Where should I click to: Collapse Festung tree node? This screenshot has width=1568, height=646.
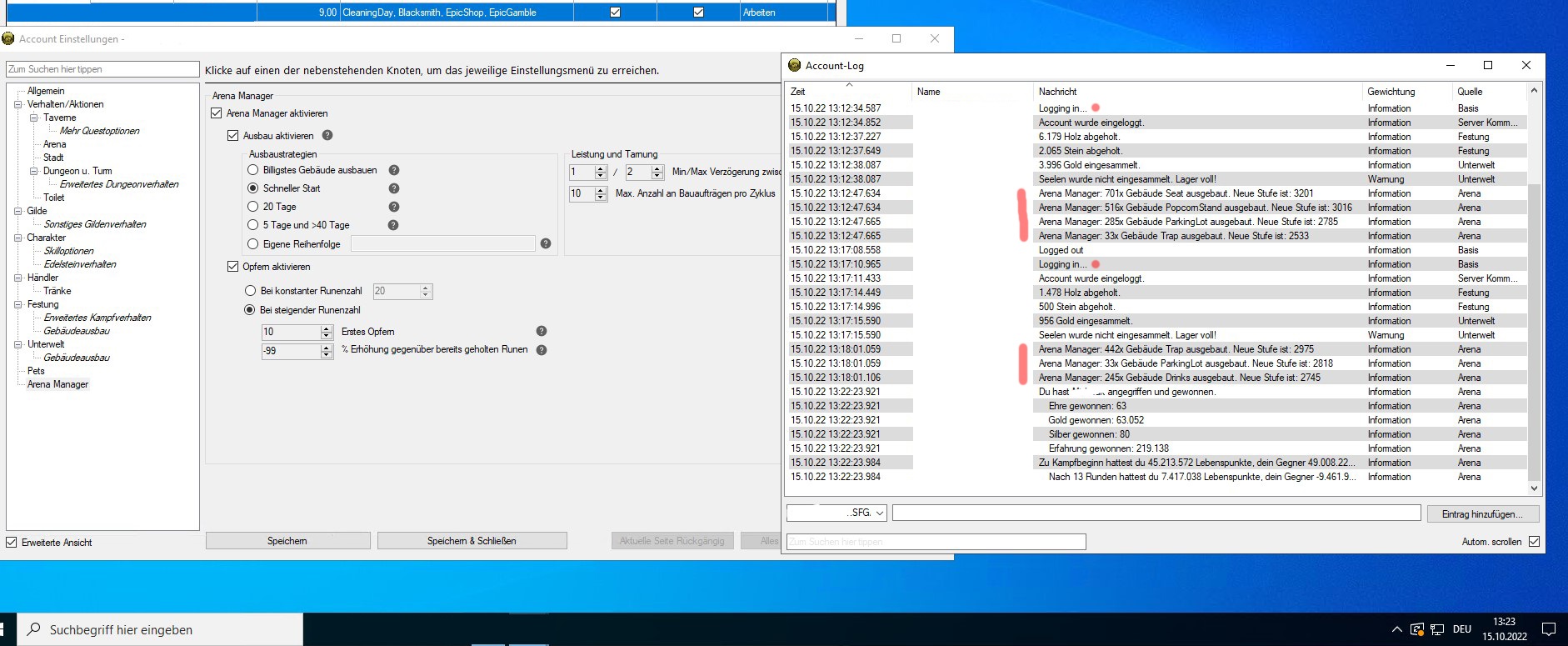(x=18, y=304)
